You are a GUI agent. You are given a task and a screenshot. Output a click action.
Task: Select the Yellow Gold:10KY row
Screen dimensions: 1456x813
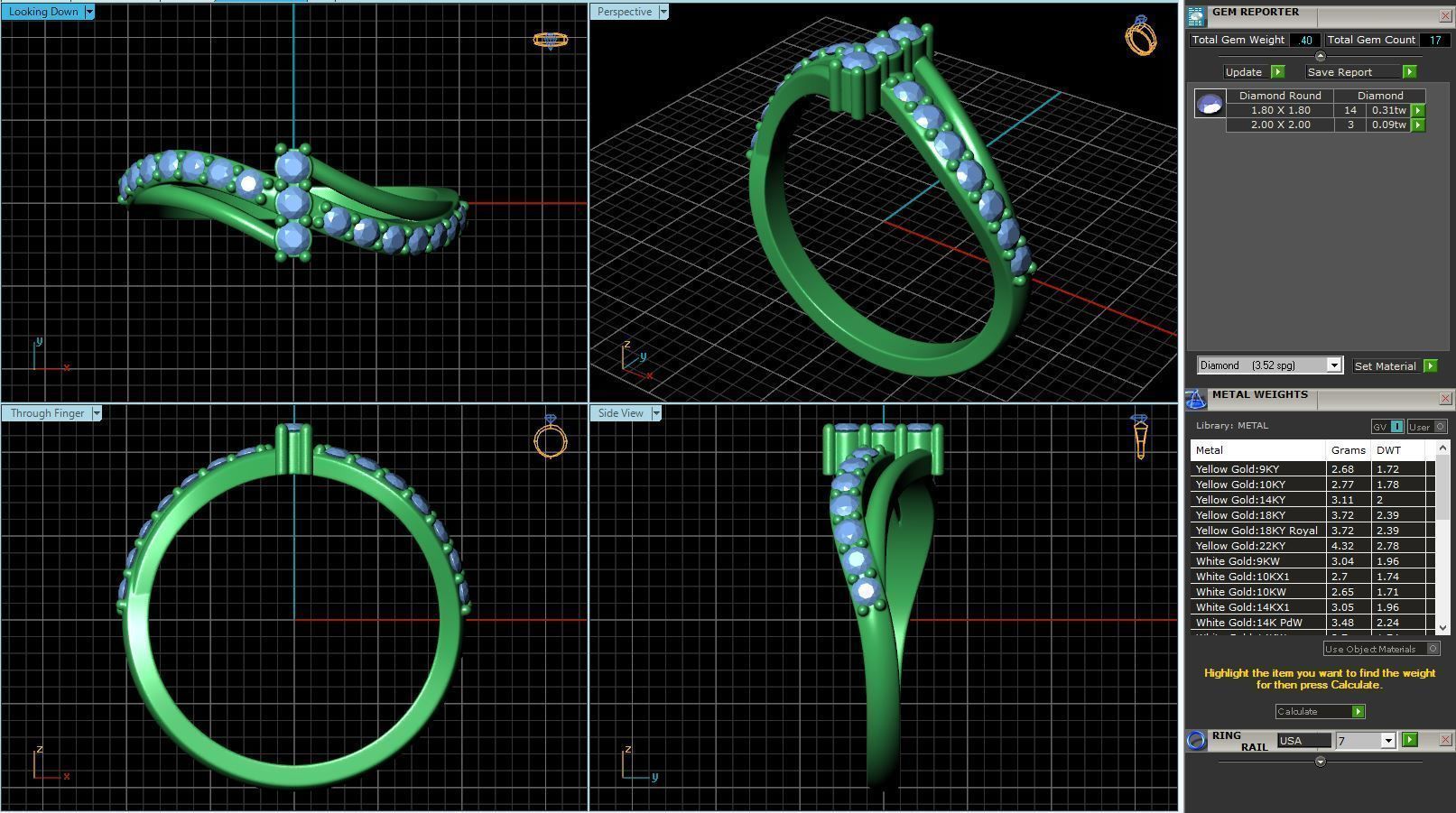pyautogui.click(x=1312, y=485)
